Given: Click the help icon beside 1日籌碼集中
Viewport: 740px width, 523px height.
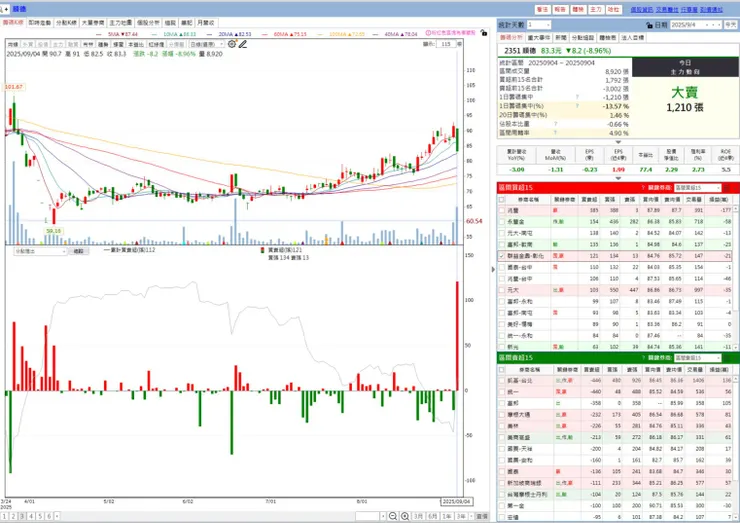Looking at the screenshot, I should 577,97.
